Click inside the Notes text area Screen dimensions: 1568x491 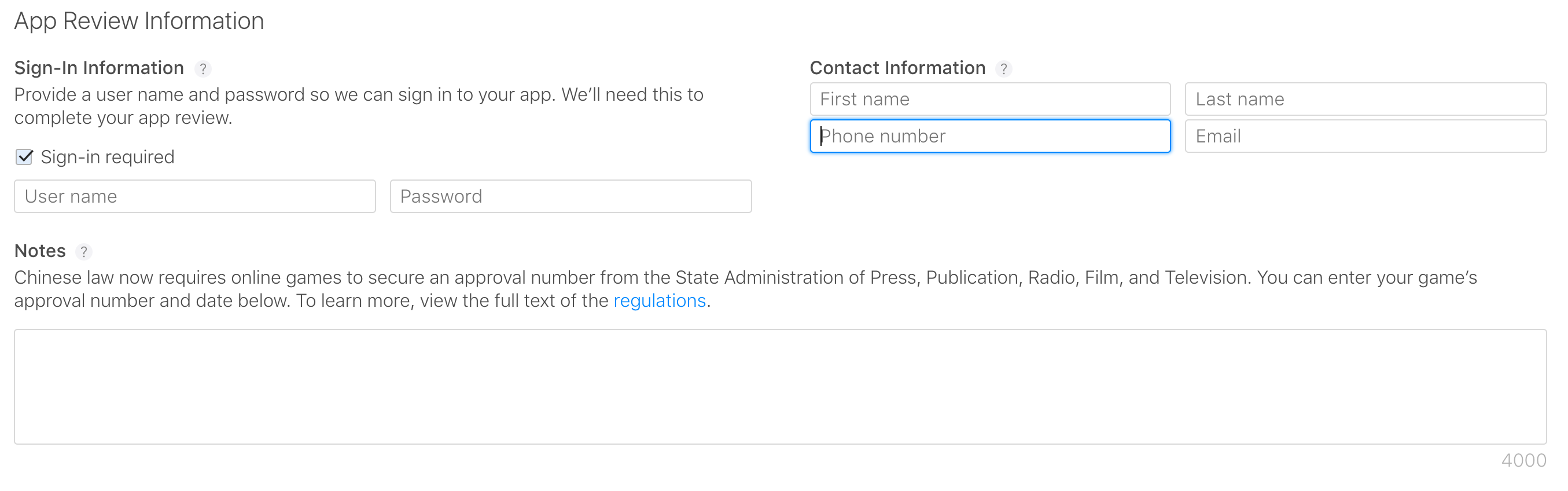click(780, 386)
